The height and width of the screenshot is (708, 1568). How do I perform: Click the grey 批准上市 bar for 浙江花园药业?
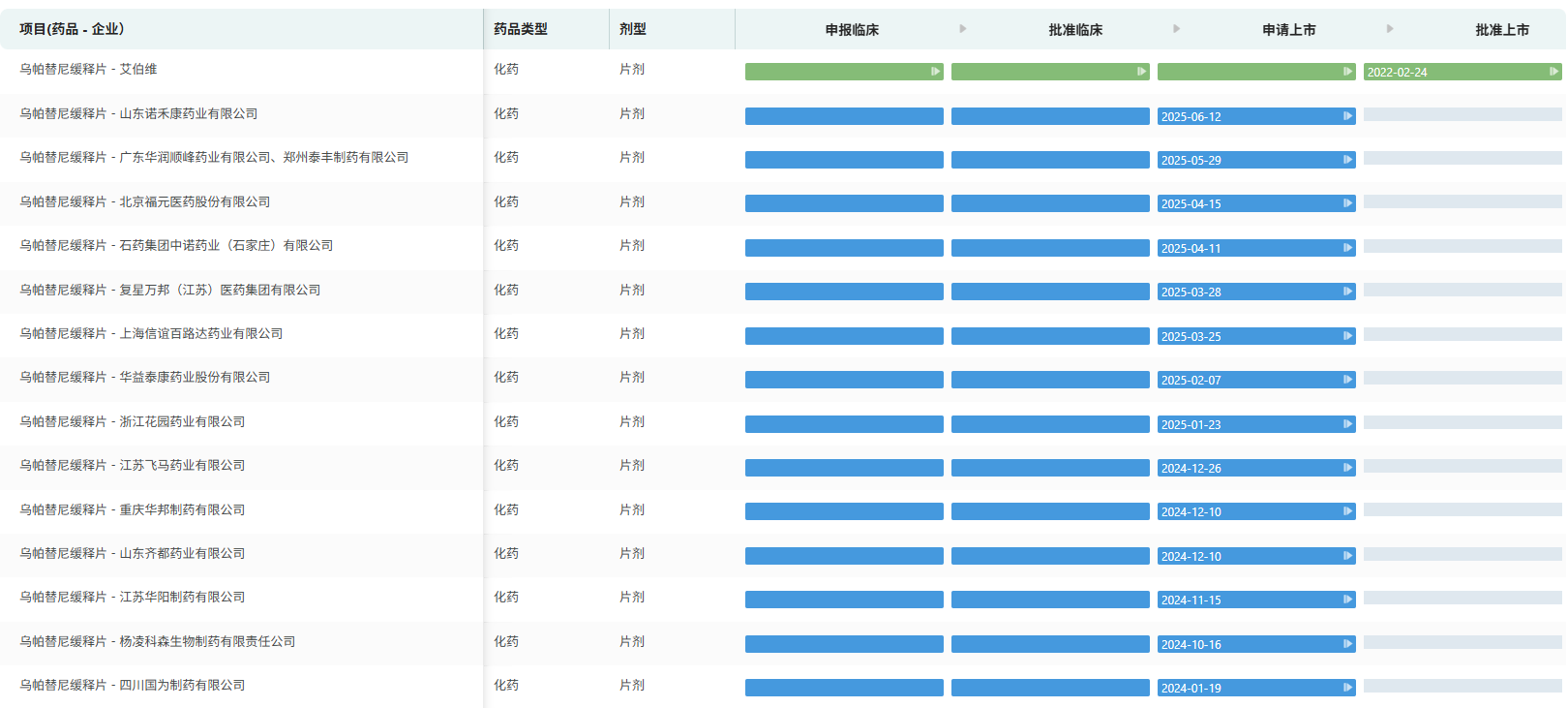click(1462, 422)
